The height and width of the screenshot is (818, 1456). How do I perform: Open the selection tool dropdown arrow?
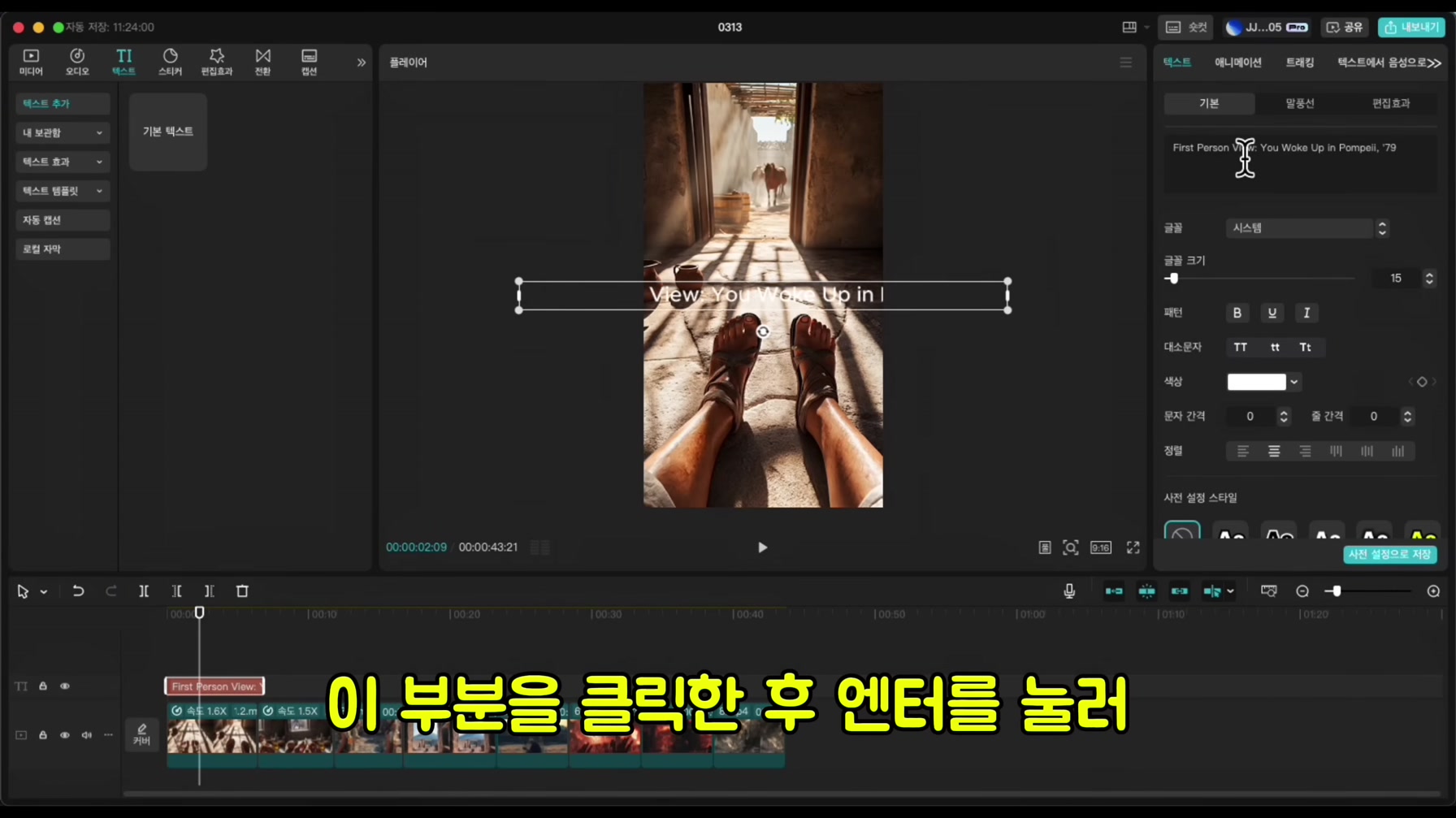point(44,592)
